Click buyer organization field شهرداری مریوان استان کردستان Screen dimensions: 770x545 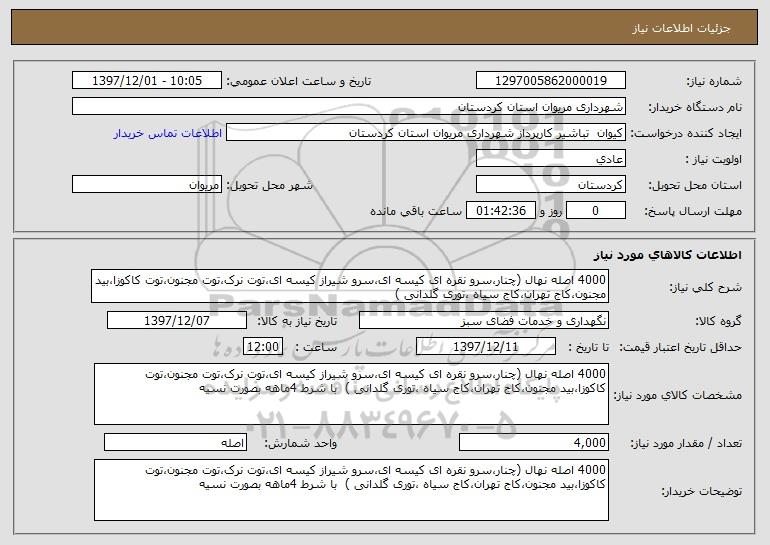pyautogui.click(x=349, y=106)
